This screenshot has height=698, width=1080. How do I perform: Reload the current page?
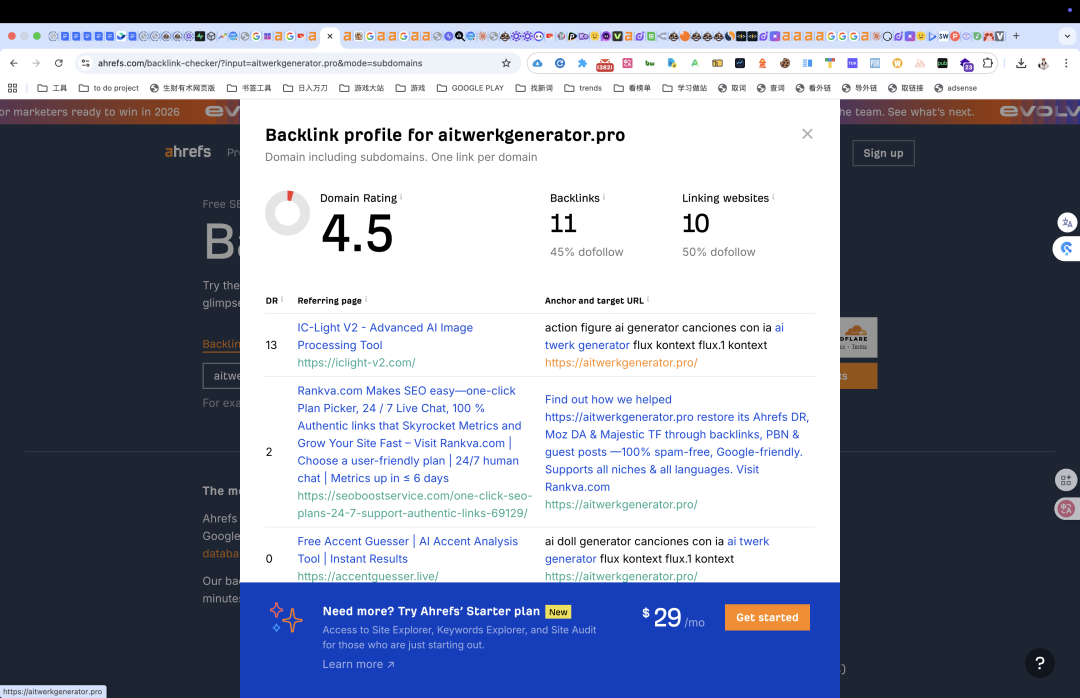click(x=59, y=63)
